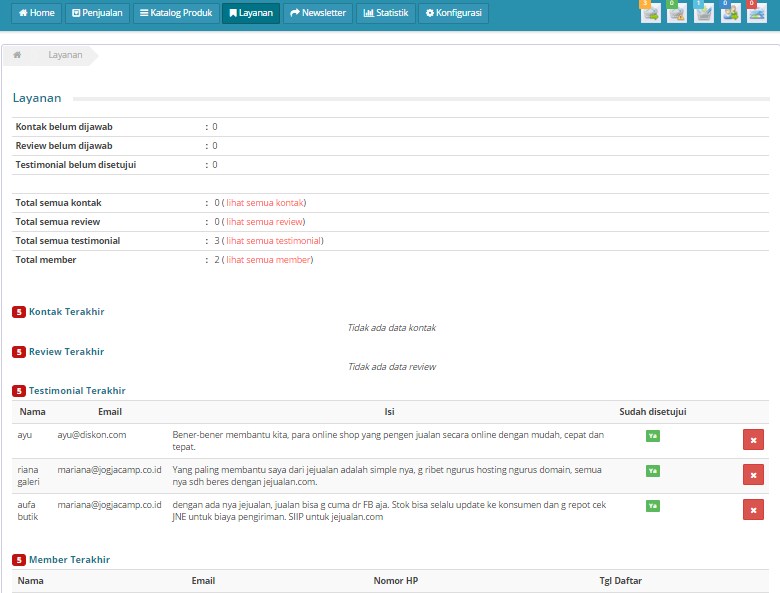Open the Konfigurasi menu
The width and height of the screenshot is (780, 593).
pos(453,13)
